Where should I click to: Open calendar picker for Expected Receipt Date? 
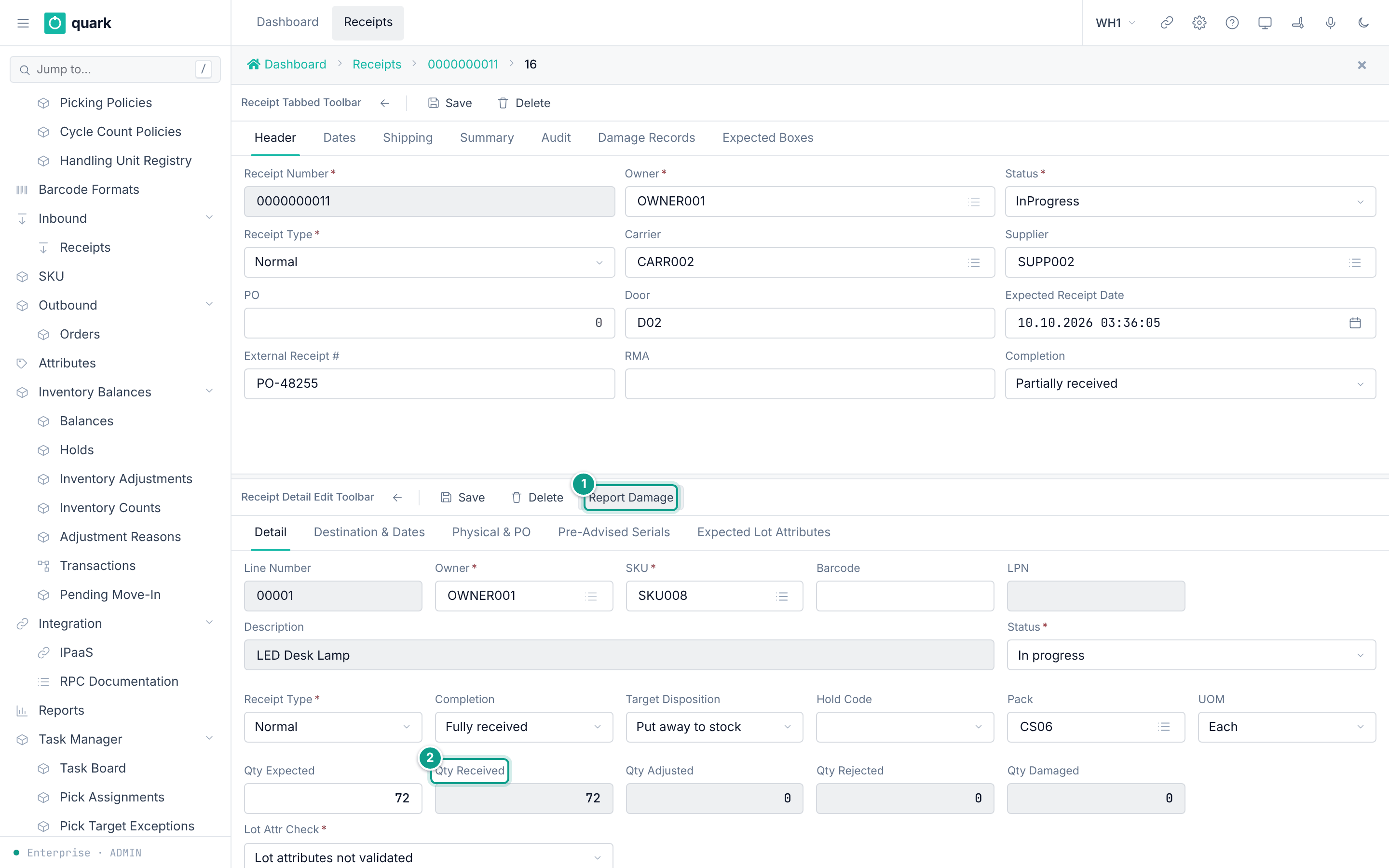(x=1355, y=323)
